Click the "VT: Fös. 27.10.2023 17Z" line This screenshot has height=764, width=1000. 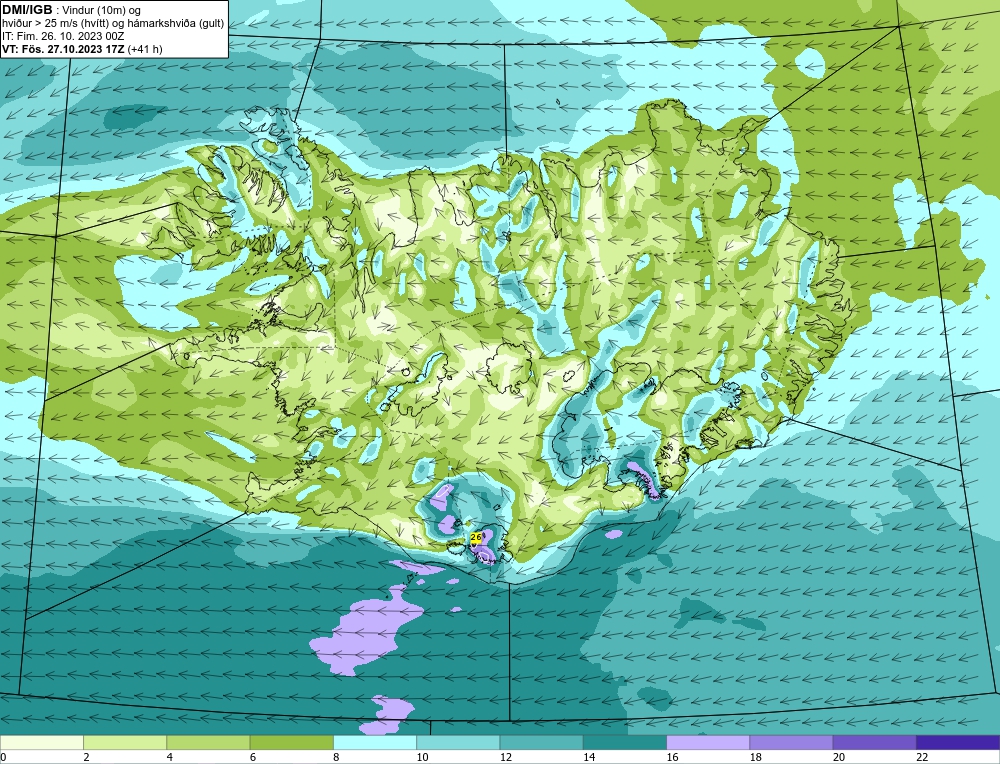click(x=64, y=48)
